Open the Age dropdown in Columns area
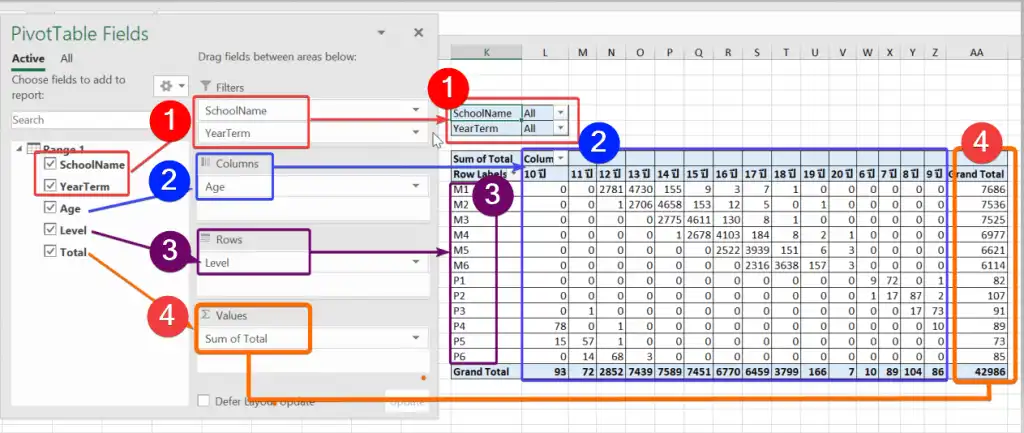This screenshot has height=433, width=1024. point(414,186)
